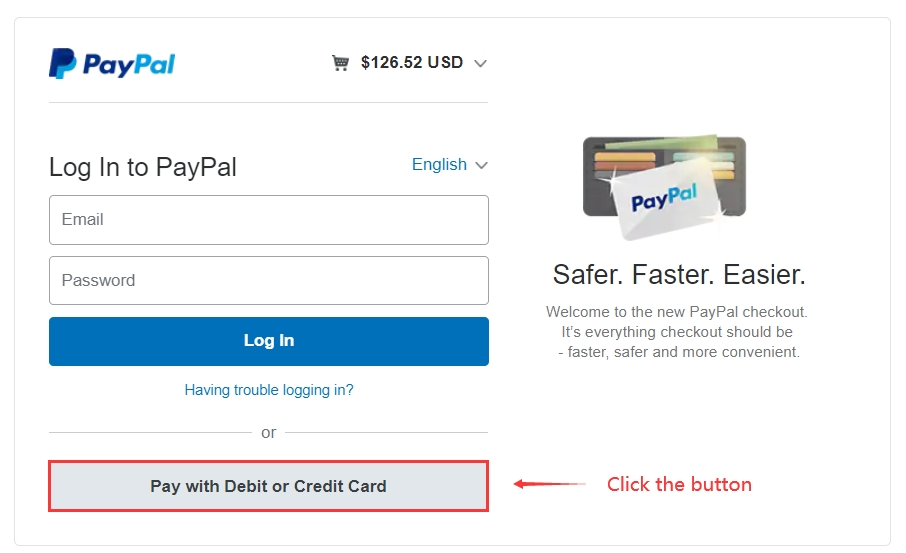
Task: Click the PayPal double-P logo icon
Action: coord(62,64)
